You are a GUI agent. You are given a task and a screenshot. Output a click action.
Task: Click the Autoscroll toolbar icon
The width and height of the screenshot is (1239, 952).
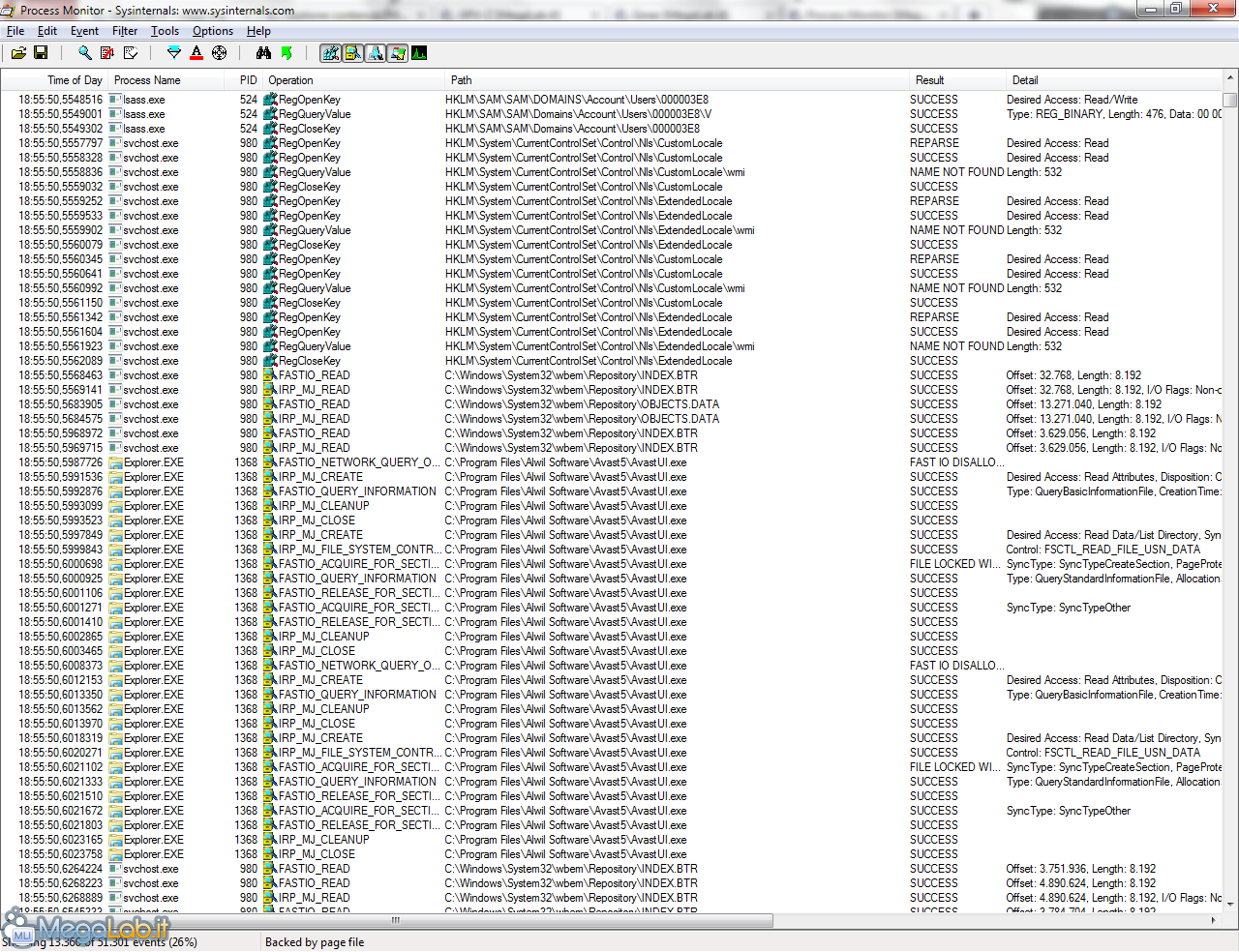[107, 53]
